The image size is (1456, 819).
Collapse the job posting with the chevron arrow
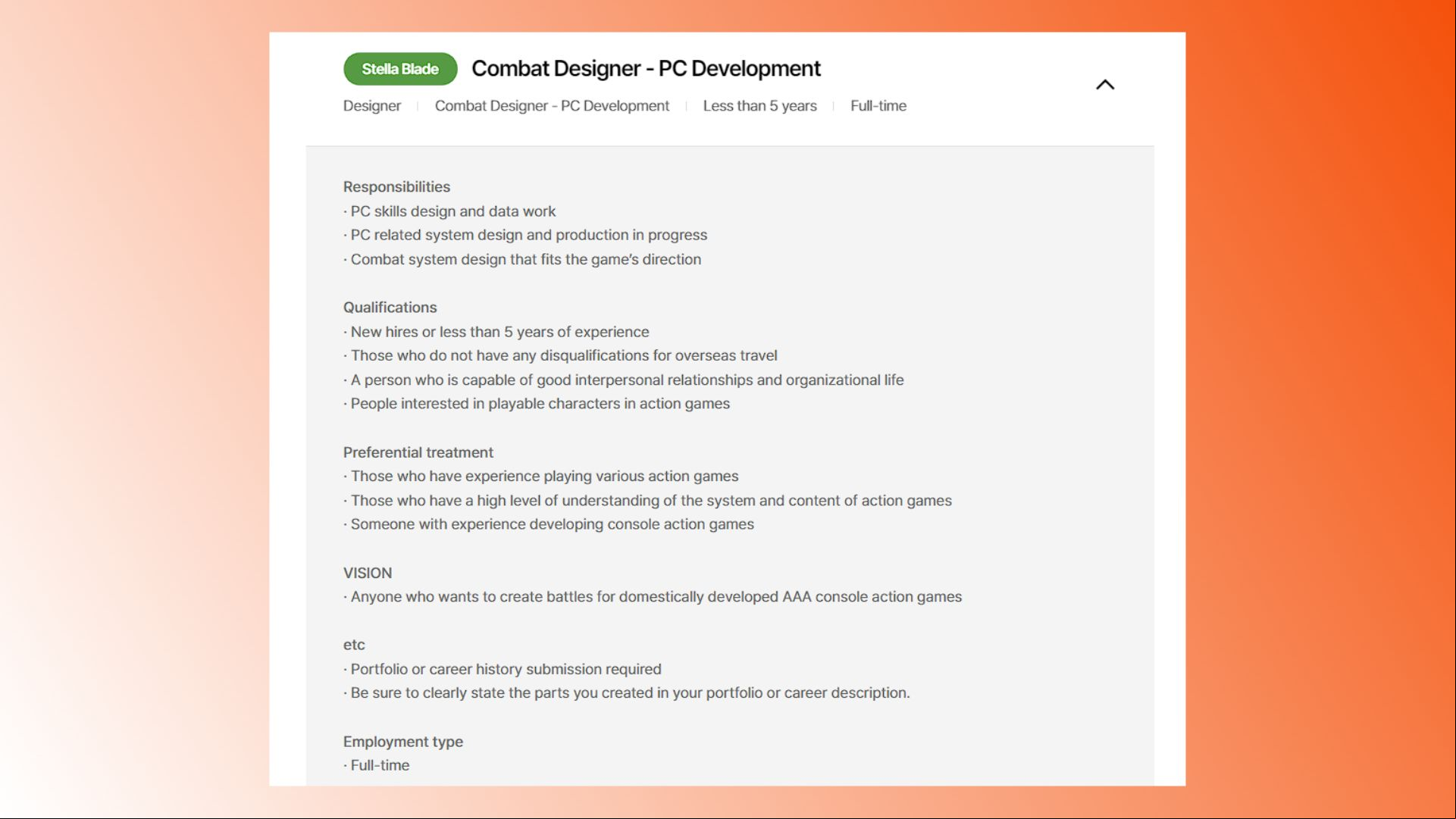click(x=1105, y=85)
